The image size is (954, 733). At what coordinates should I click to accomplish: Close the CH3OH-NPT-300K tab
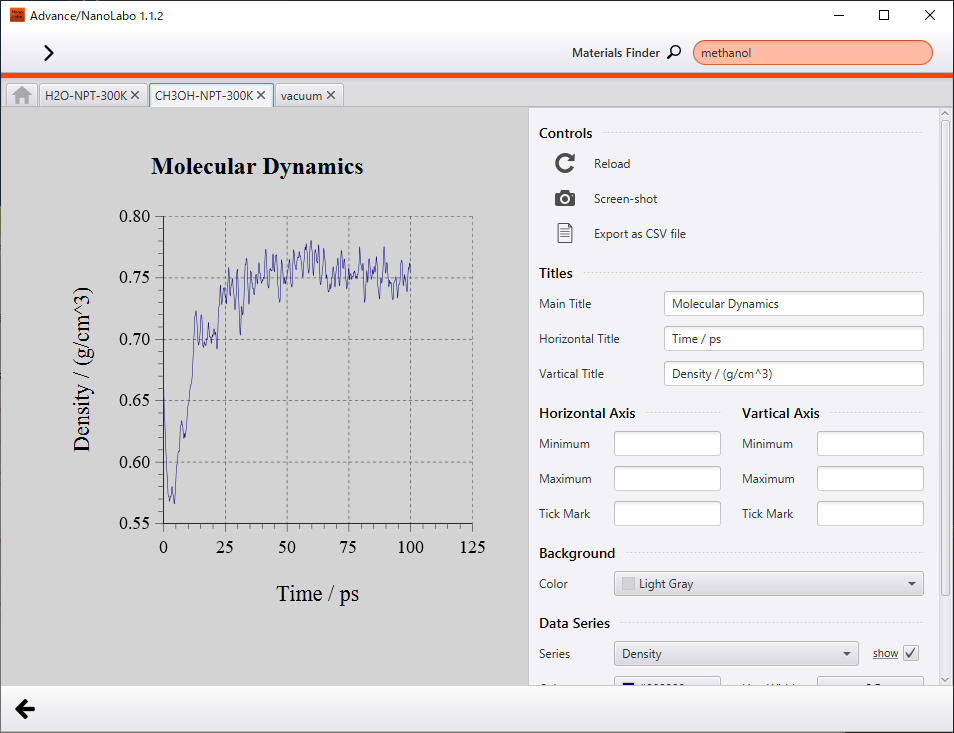261,95
